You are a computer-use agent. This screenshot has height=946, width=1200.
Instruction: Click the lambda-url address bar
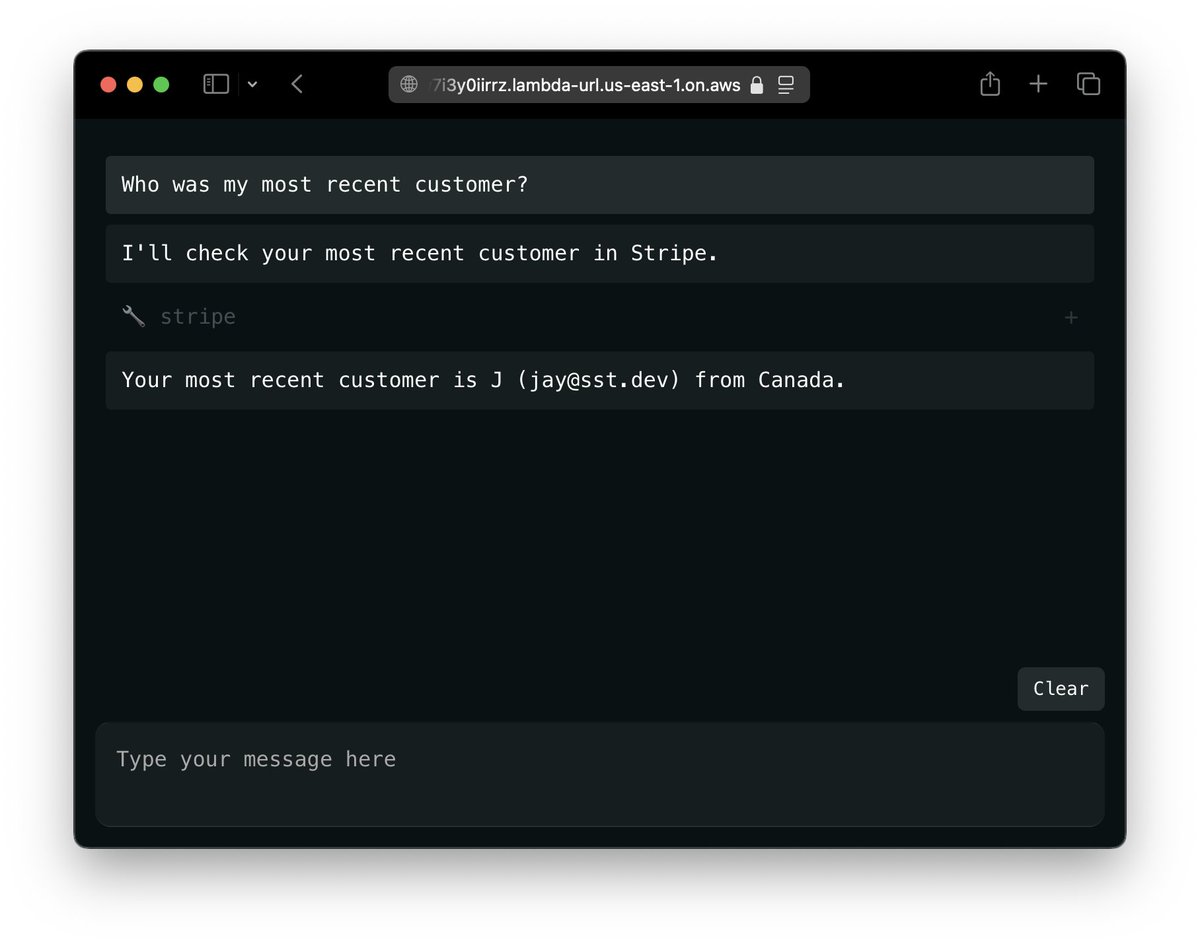(x=599, y=85)
